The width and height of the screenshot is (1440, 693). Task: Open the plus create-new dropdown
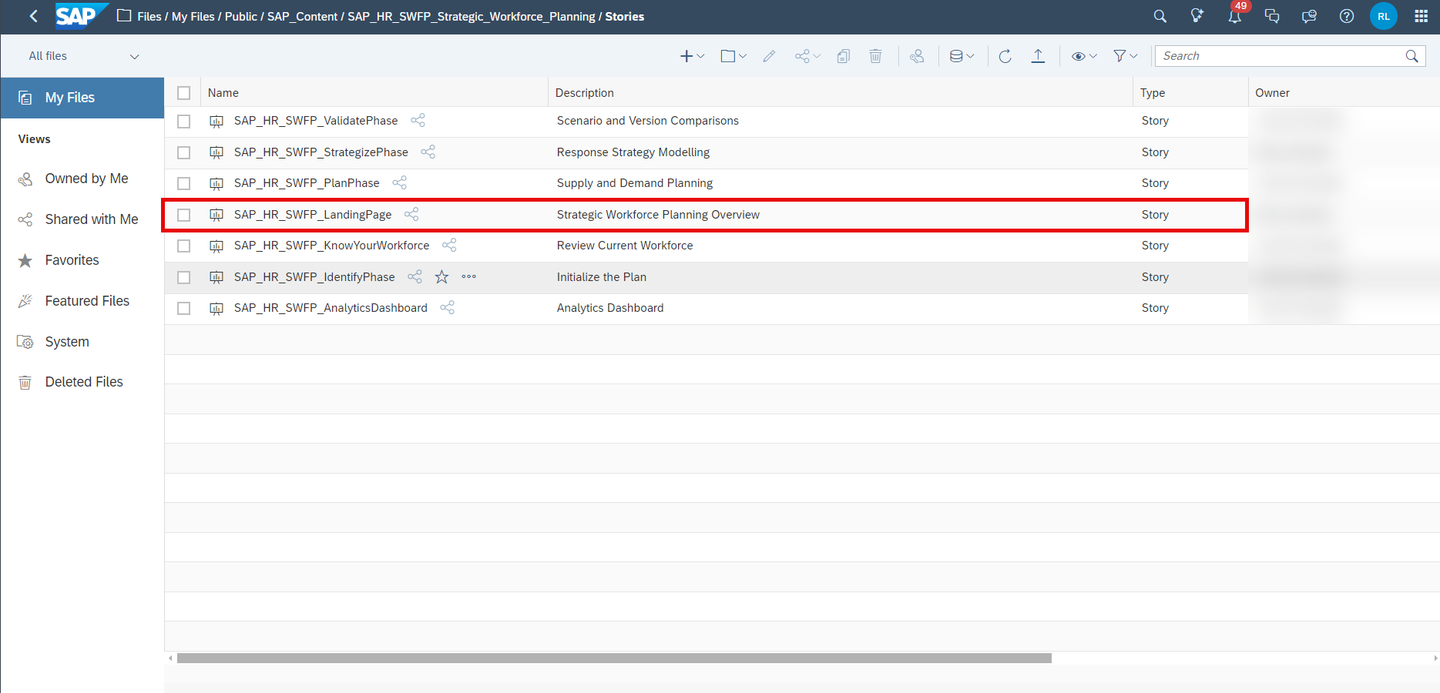[x=692, y=56]
